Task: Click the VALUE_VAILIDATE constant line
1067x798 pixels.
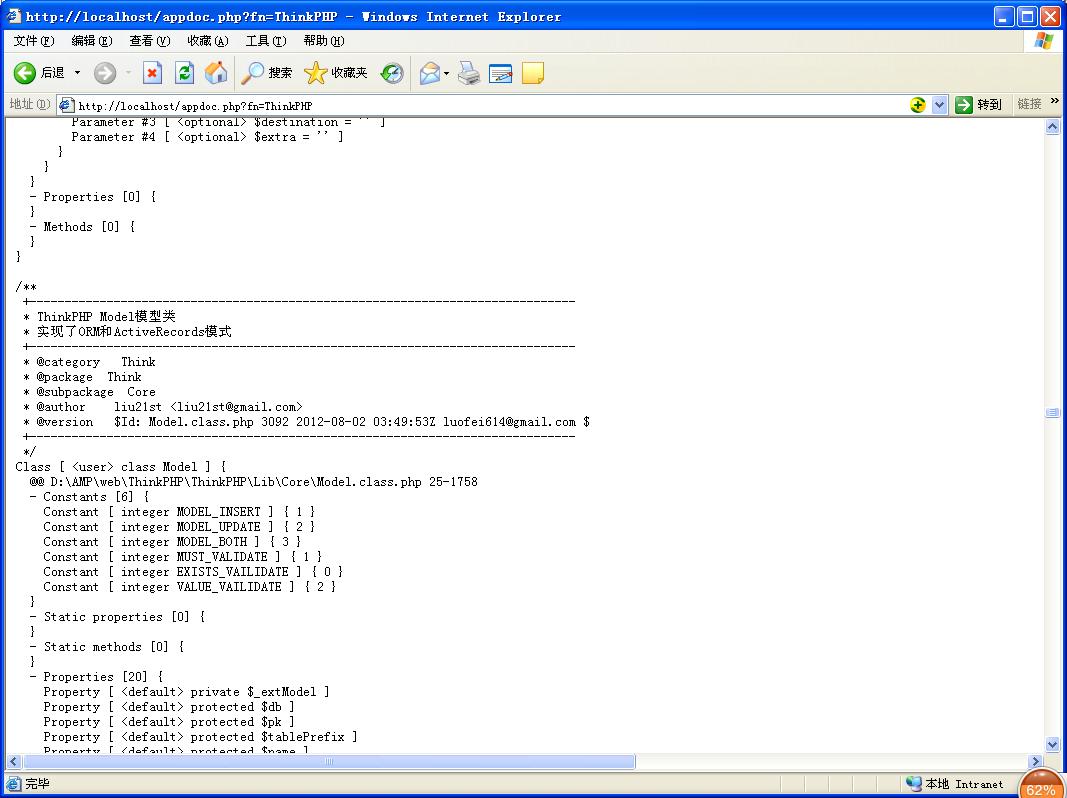Action: (x=190, y=586)
